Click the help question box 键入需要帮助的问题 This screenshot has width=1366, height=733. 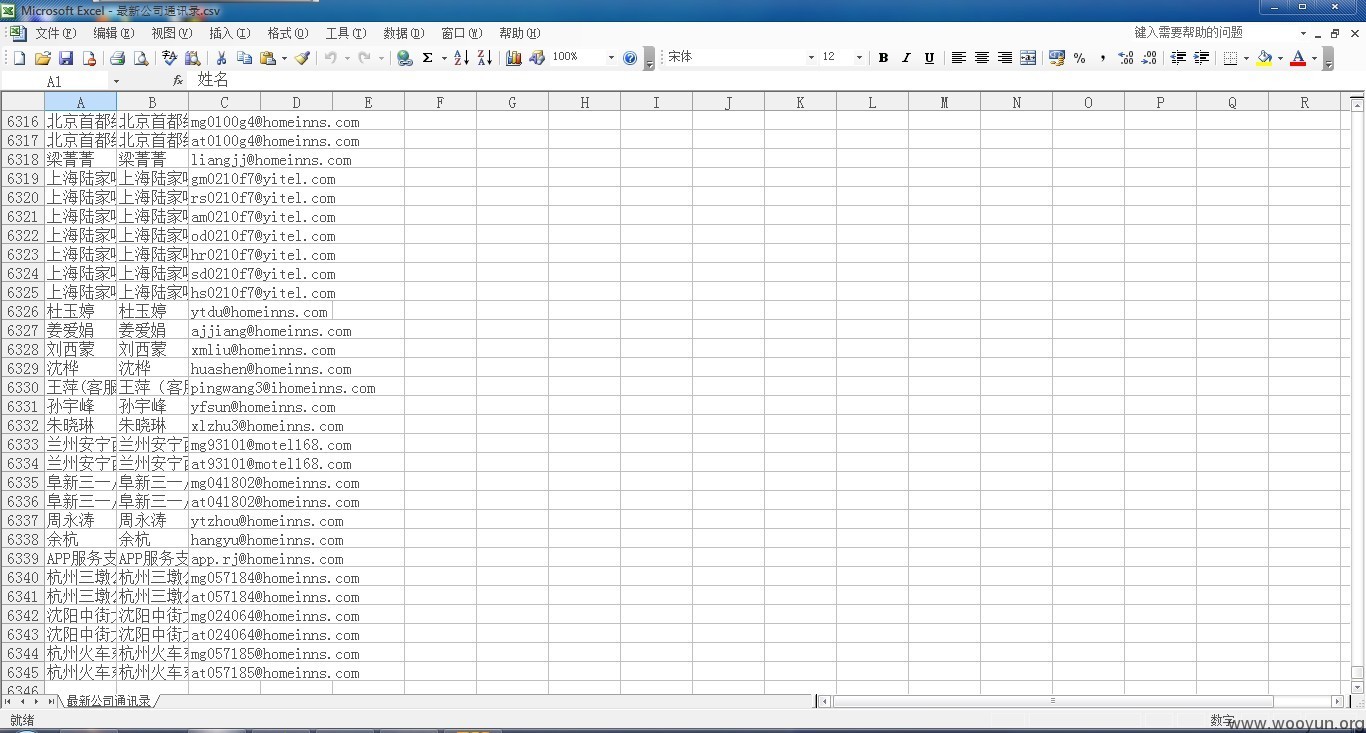pos(1213,33)
